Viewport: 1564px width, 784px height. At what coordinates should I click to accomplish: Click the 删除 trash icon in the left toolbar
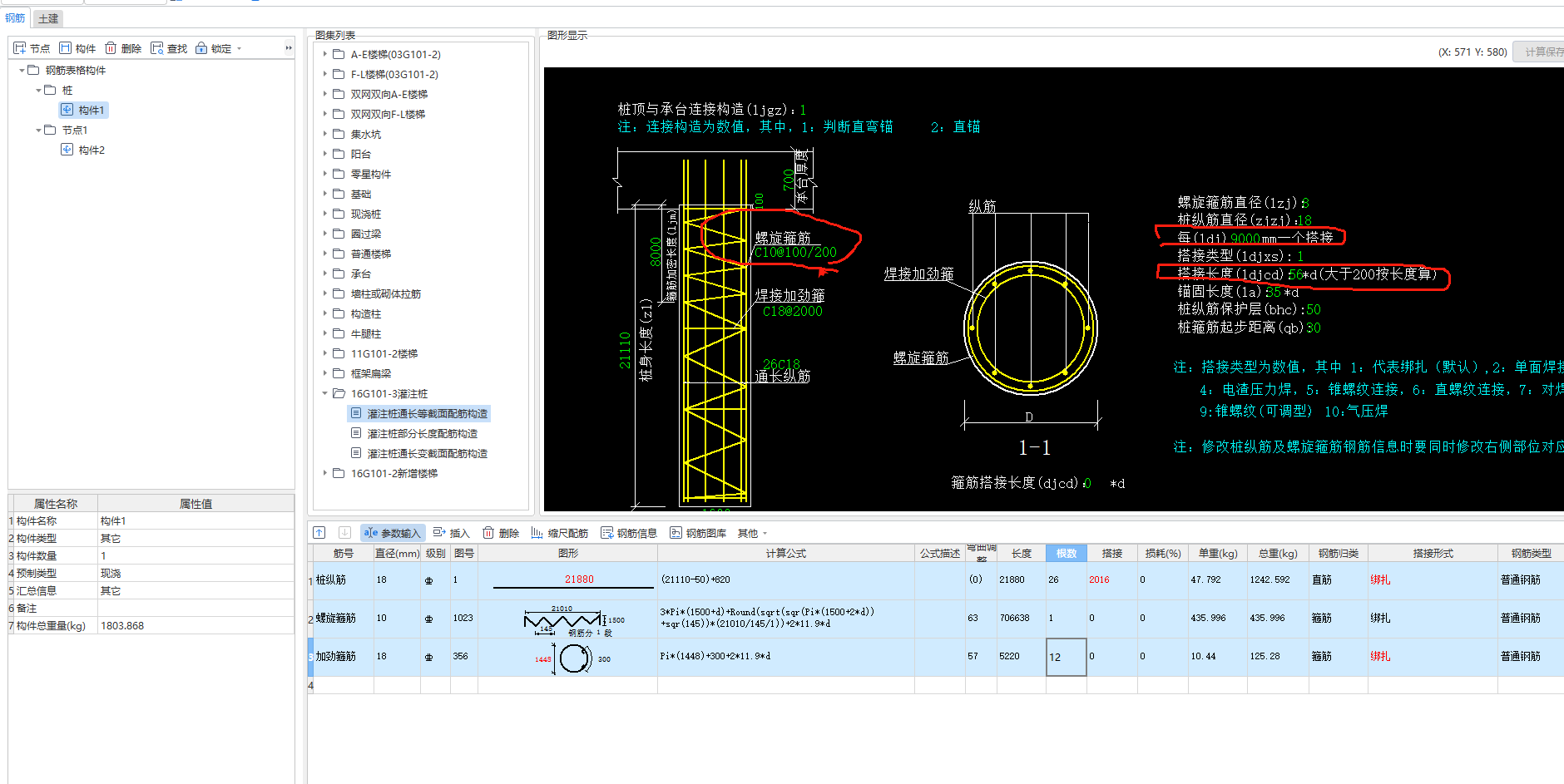(x=110, y=48)
